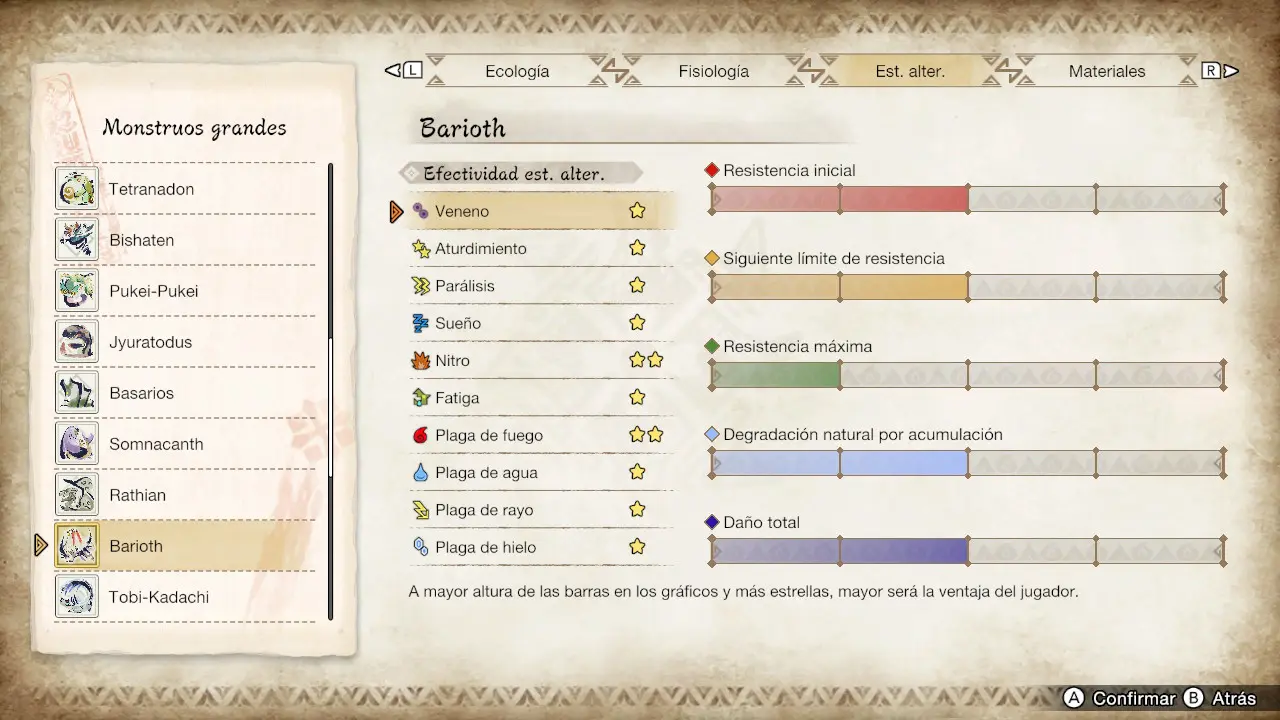Select the Nitro blast status icon
Image resolution: width=1280 pixels, height=720 pixels.
coord(421,360)
